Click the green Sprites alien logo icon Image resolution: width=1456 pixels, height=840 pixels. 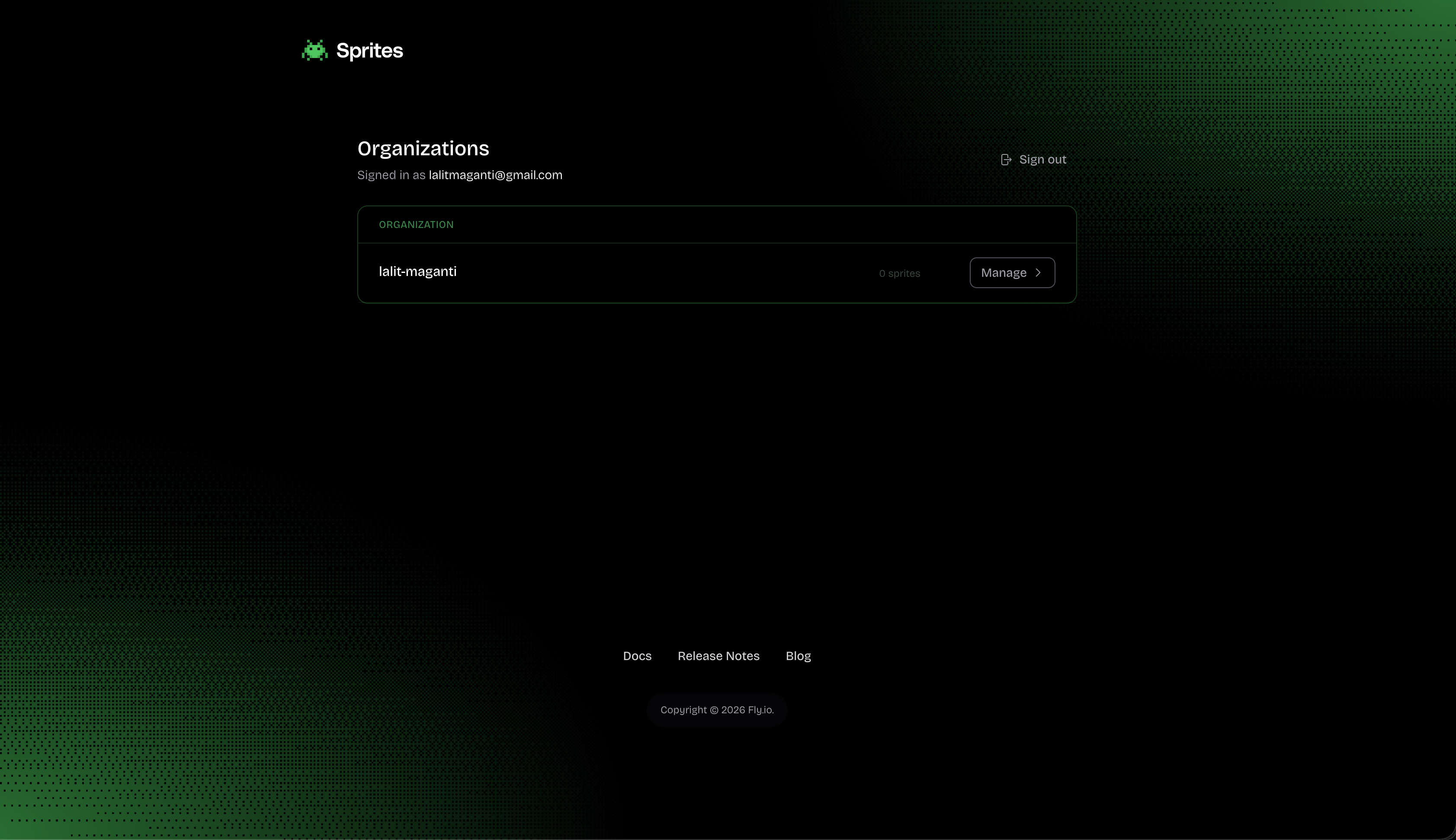pyautogui.click(x=315, y=51)
